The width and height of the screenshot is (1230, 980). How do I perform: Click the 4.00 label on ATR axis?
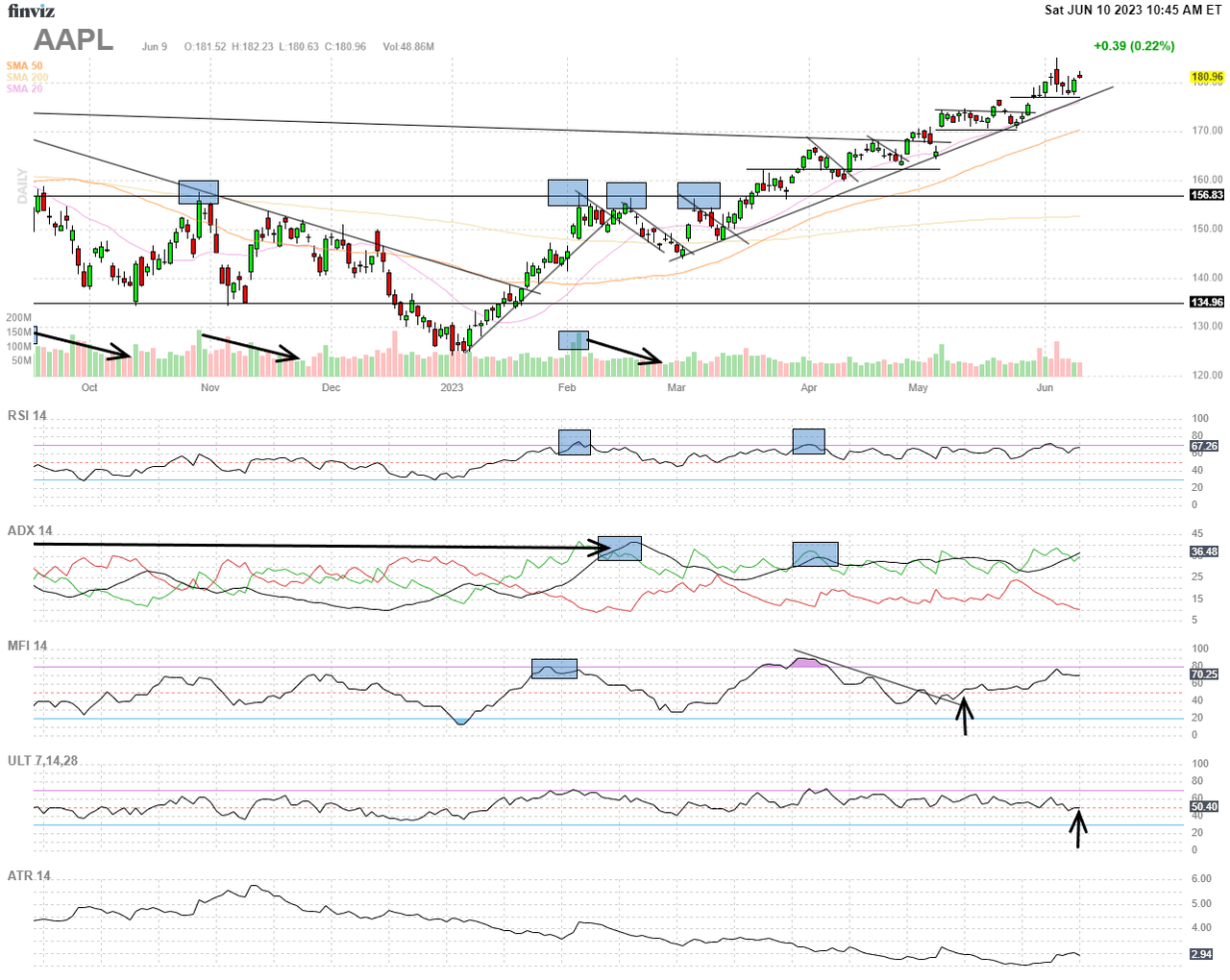point(1201,928)
